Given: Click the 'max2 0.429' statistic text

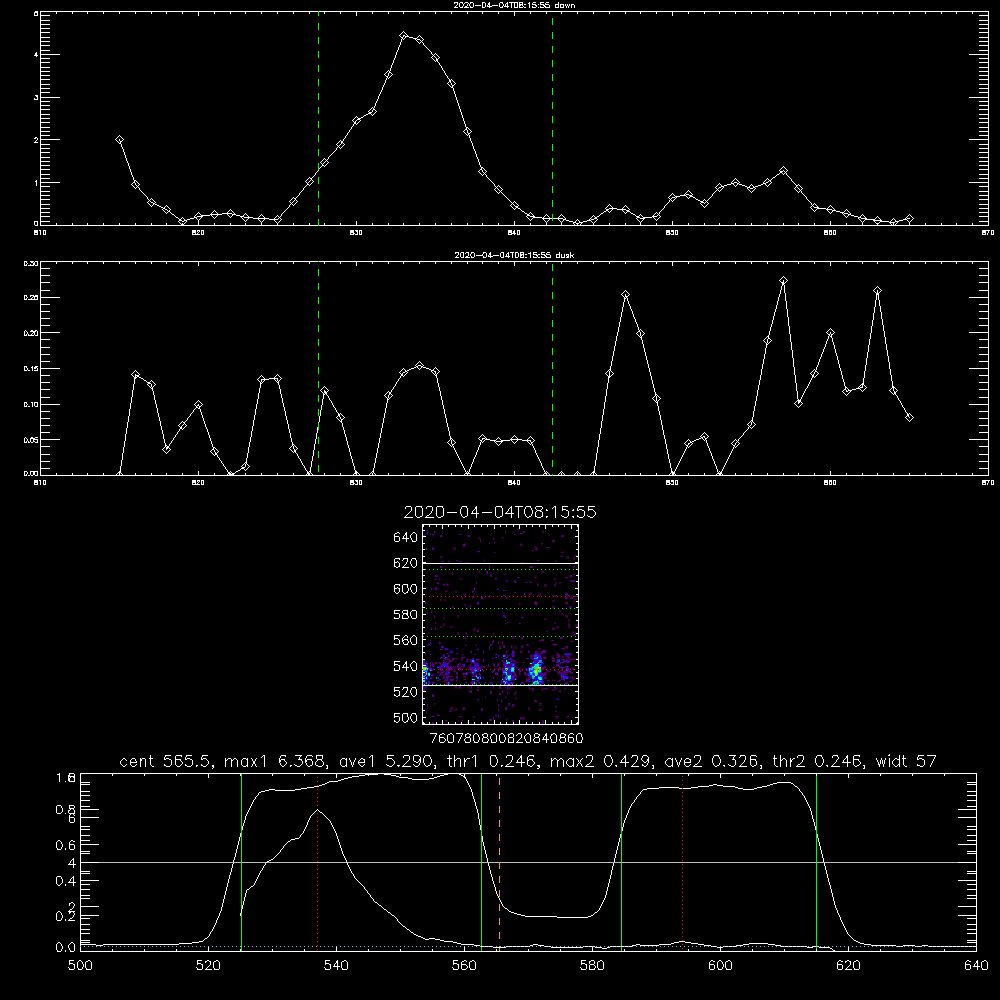Looking at the screenshot, I should tap(597, 761).
